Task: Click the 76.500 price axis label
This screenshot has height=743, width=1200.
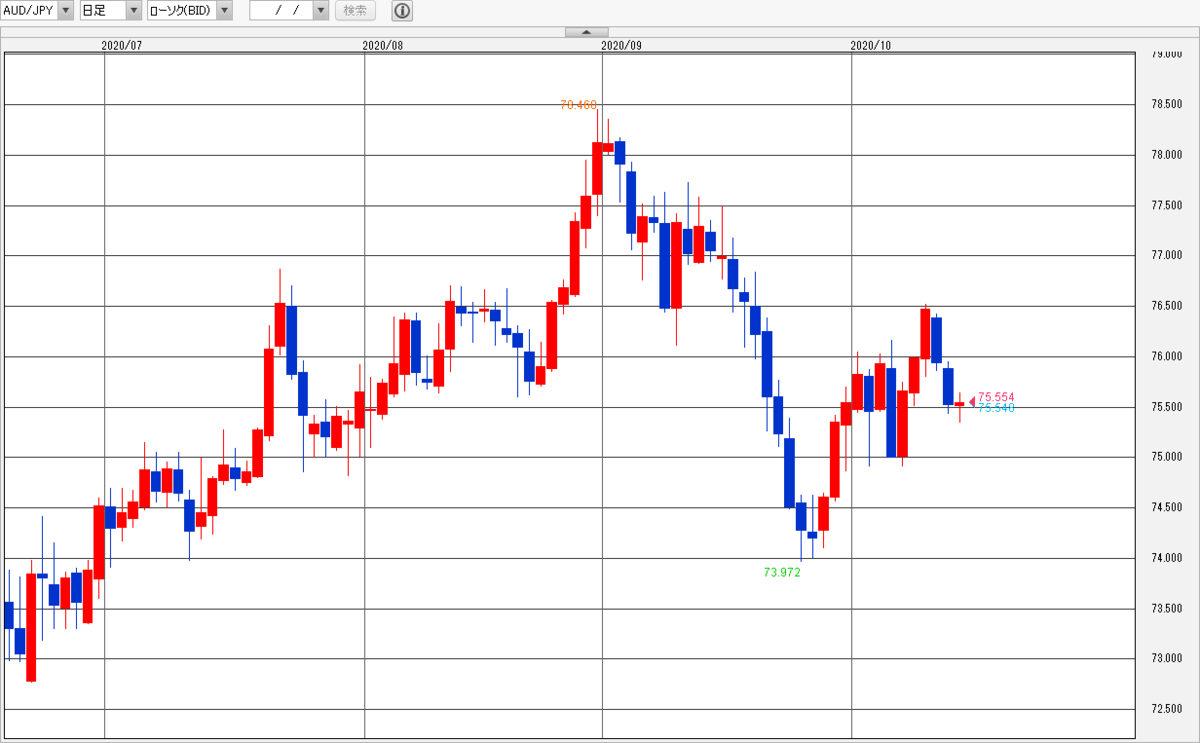Action: [x=1167, y=306]
